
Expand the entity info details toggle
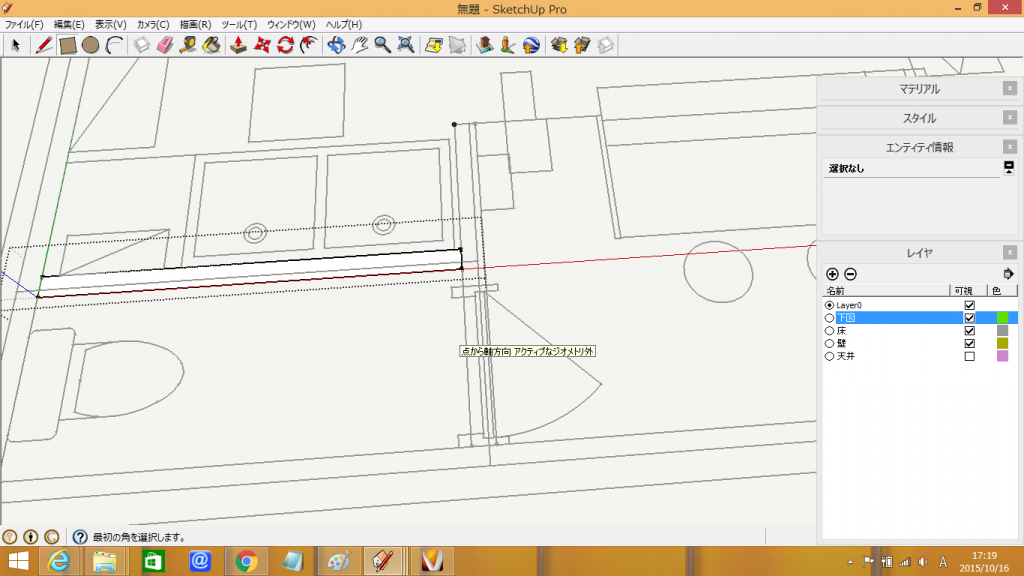click(1009, 166)
